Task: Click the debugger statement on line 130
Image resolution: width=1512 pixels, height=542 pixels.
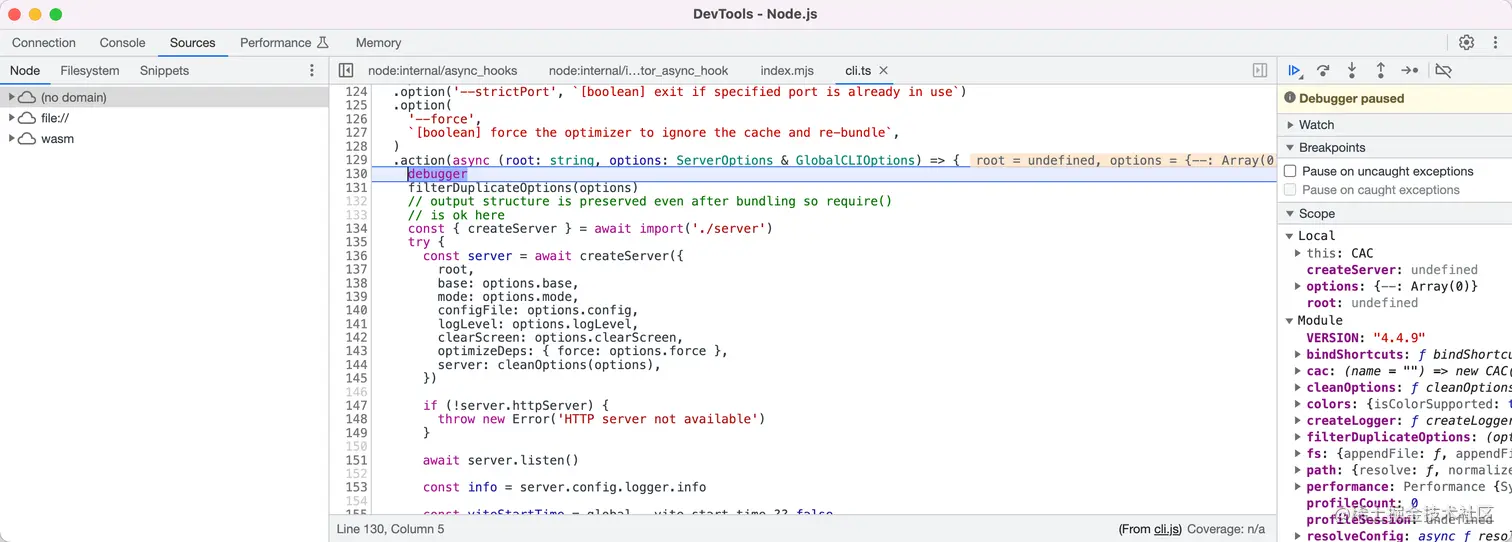Action: pyautogui.click(x=437, y=174)
